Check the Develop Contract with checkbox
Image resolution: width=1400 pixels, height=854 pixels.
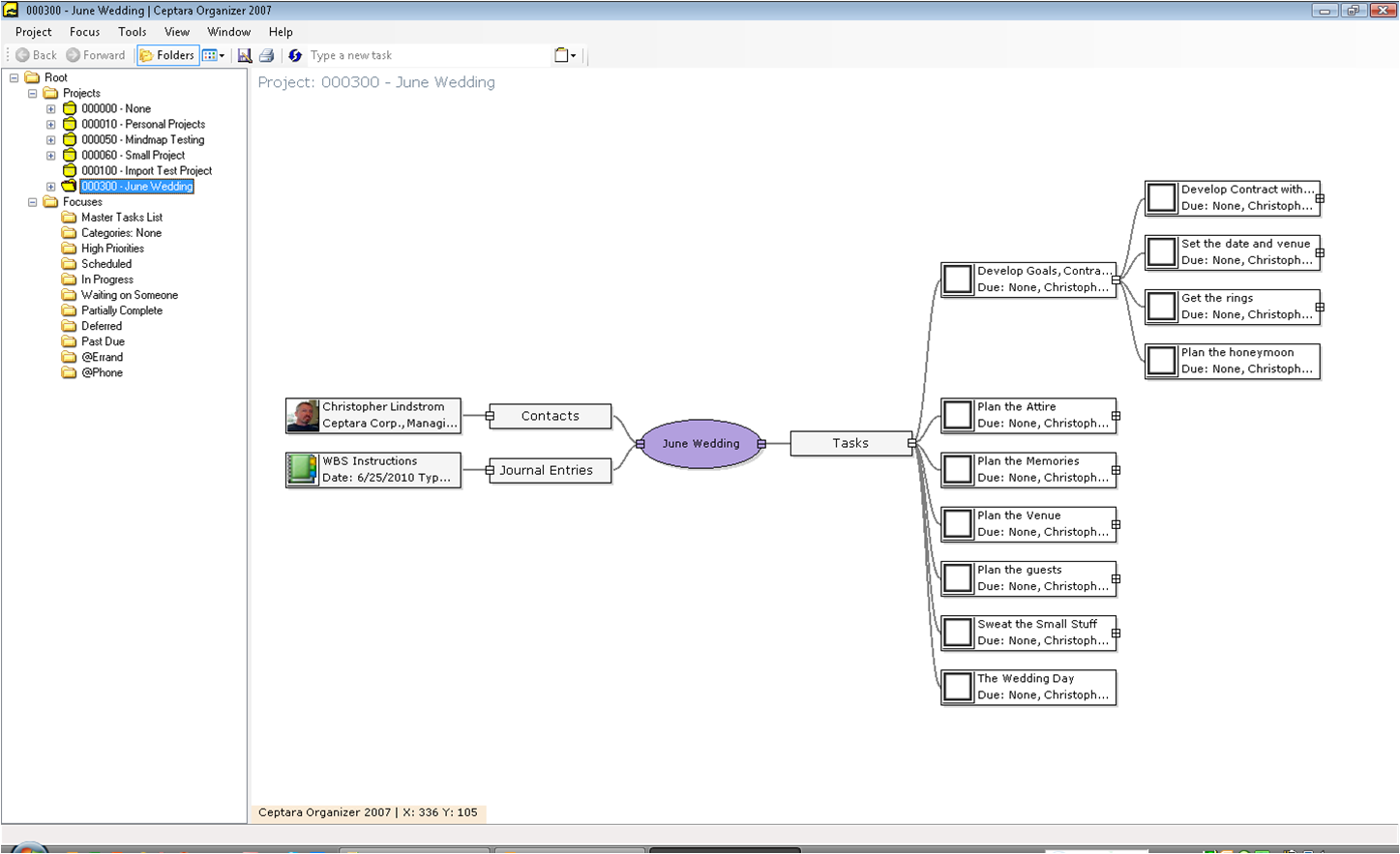1162,198
